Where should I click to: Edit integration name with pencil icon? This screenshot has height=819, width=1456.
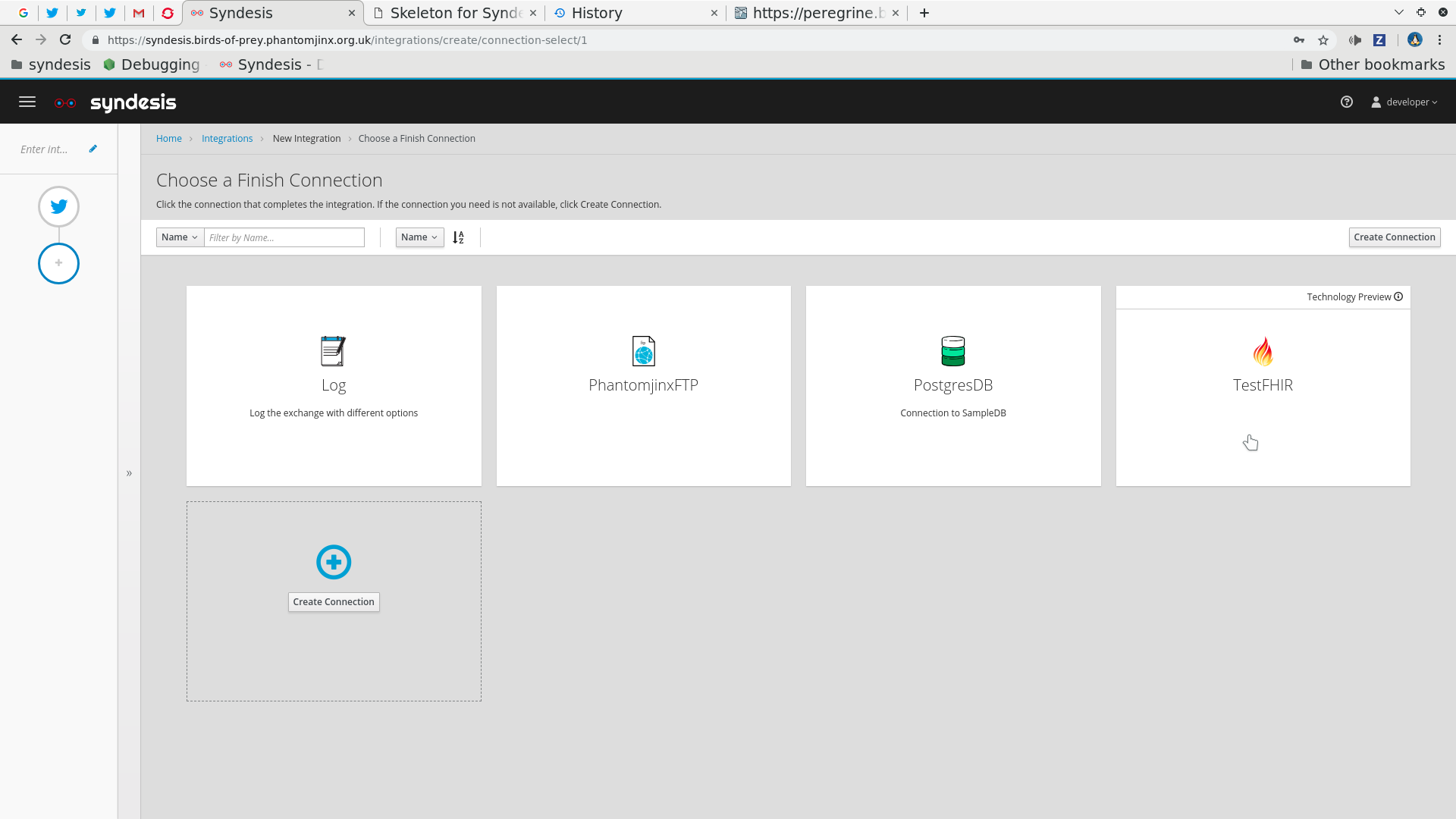pyautogui.click(x=93, y=149)
